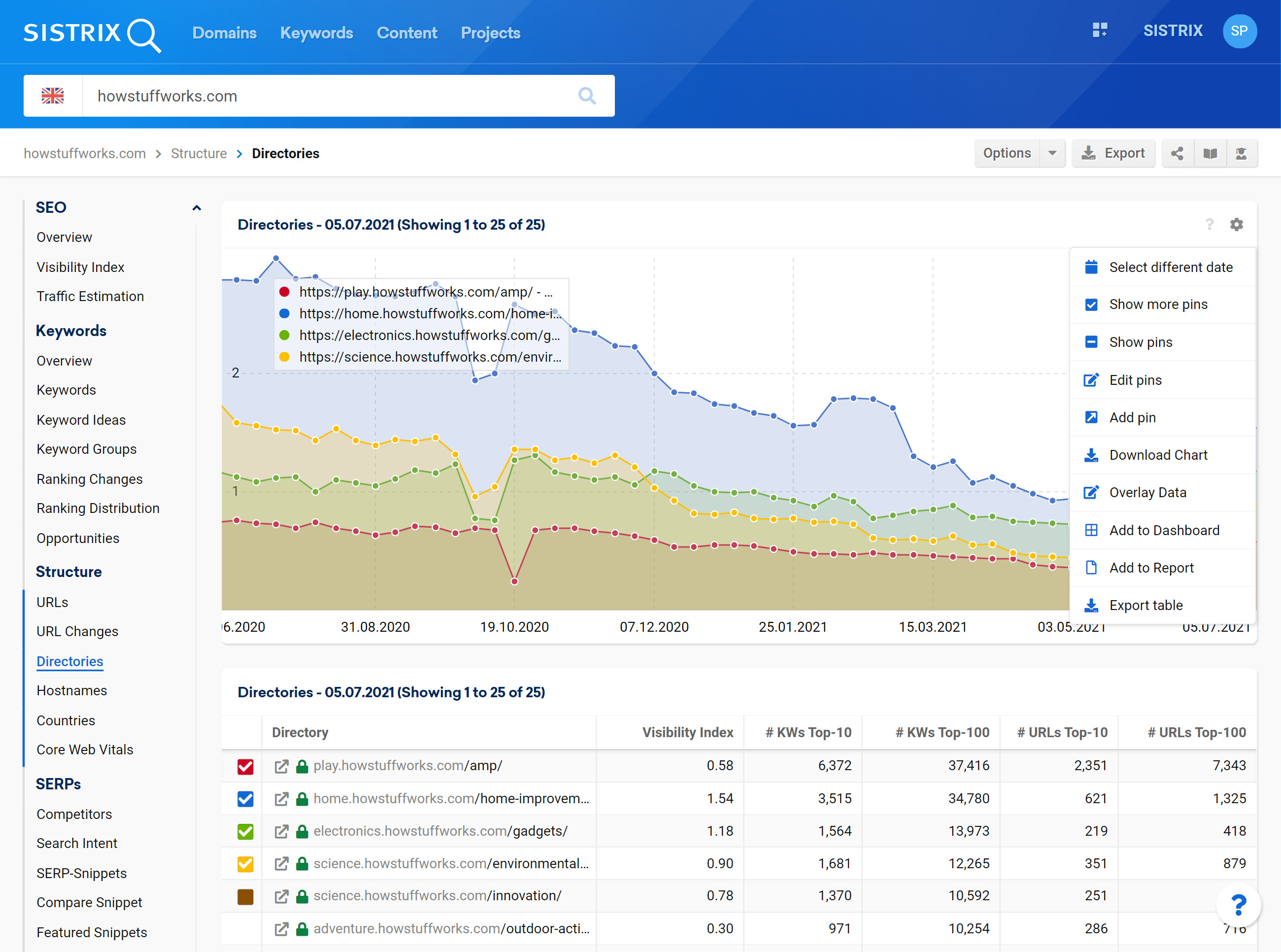Click the Export download icon

click(1088, 153)
